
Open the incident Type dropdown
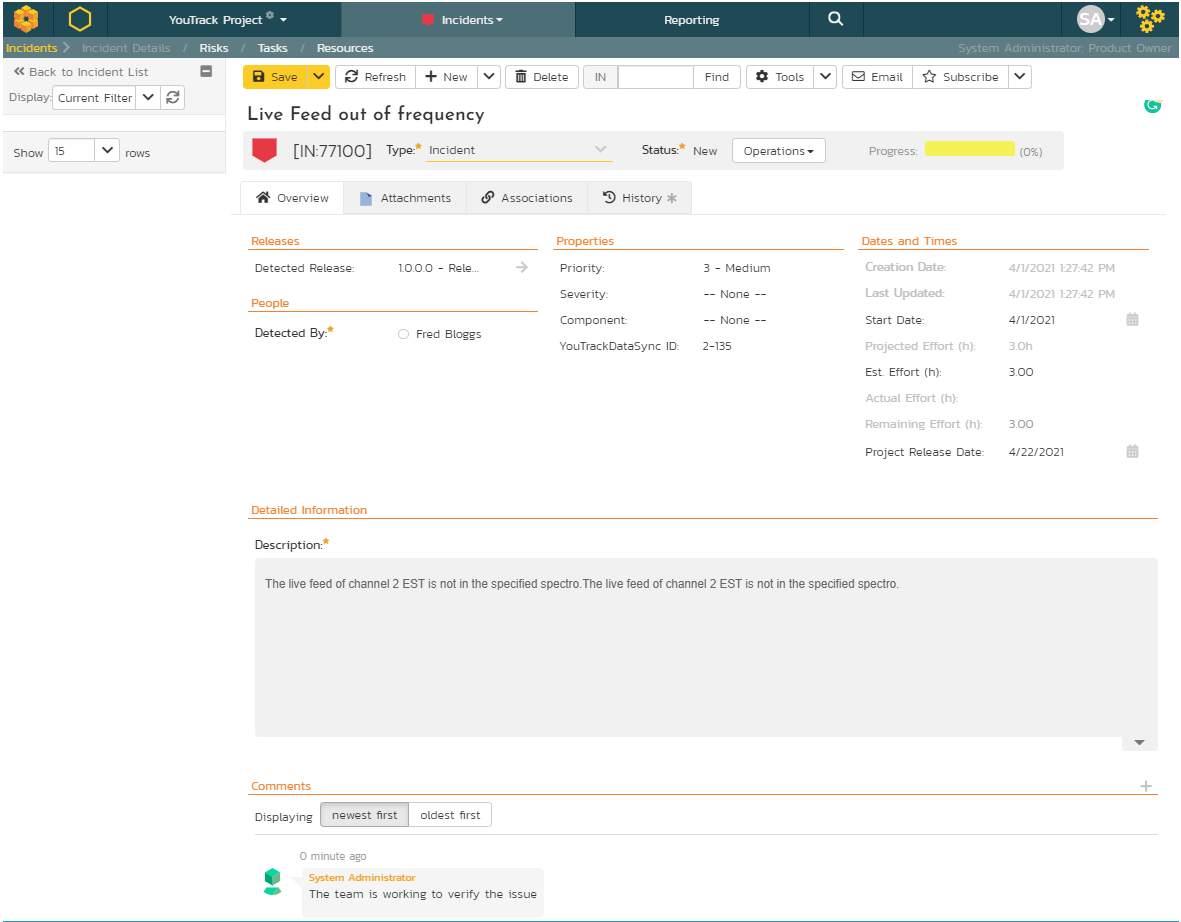click(518, 150)
